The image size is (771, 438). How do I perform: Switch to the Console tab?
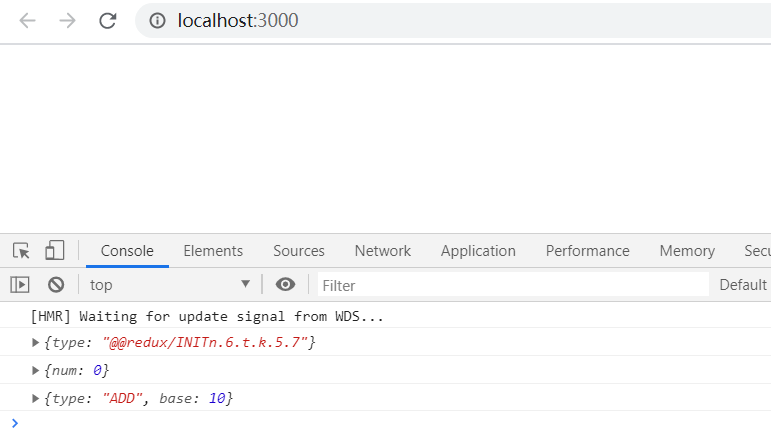[x=127, y=251]
